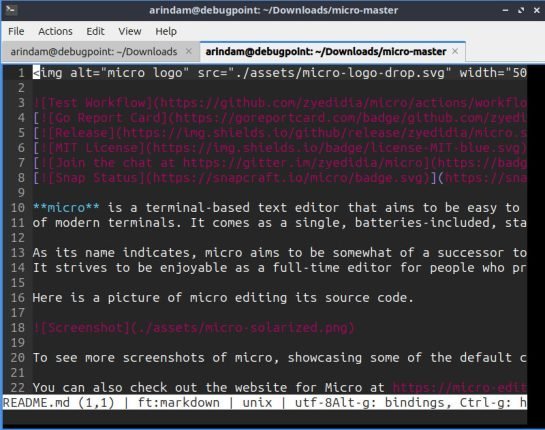545x430 pixels.
Task: Click 'of modern terminals' line 11
Action: click(279, 222)
